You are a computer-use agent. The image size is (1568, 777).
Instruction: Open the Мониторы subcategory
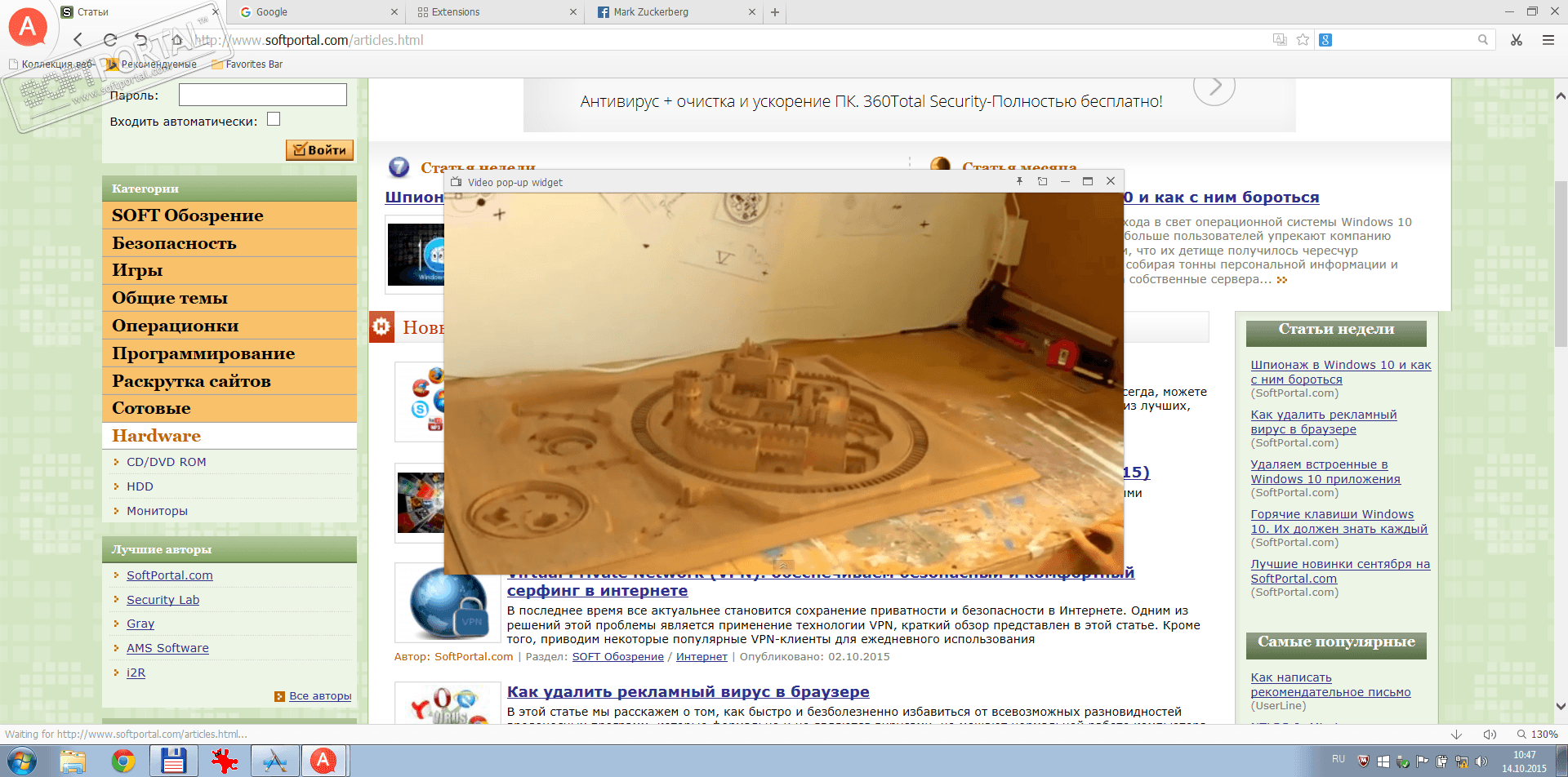coord(157,511)
